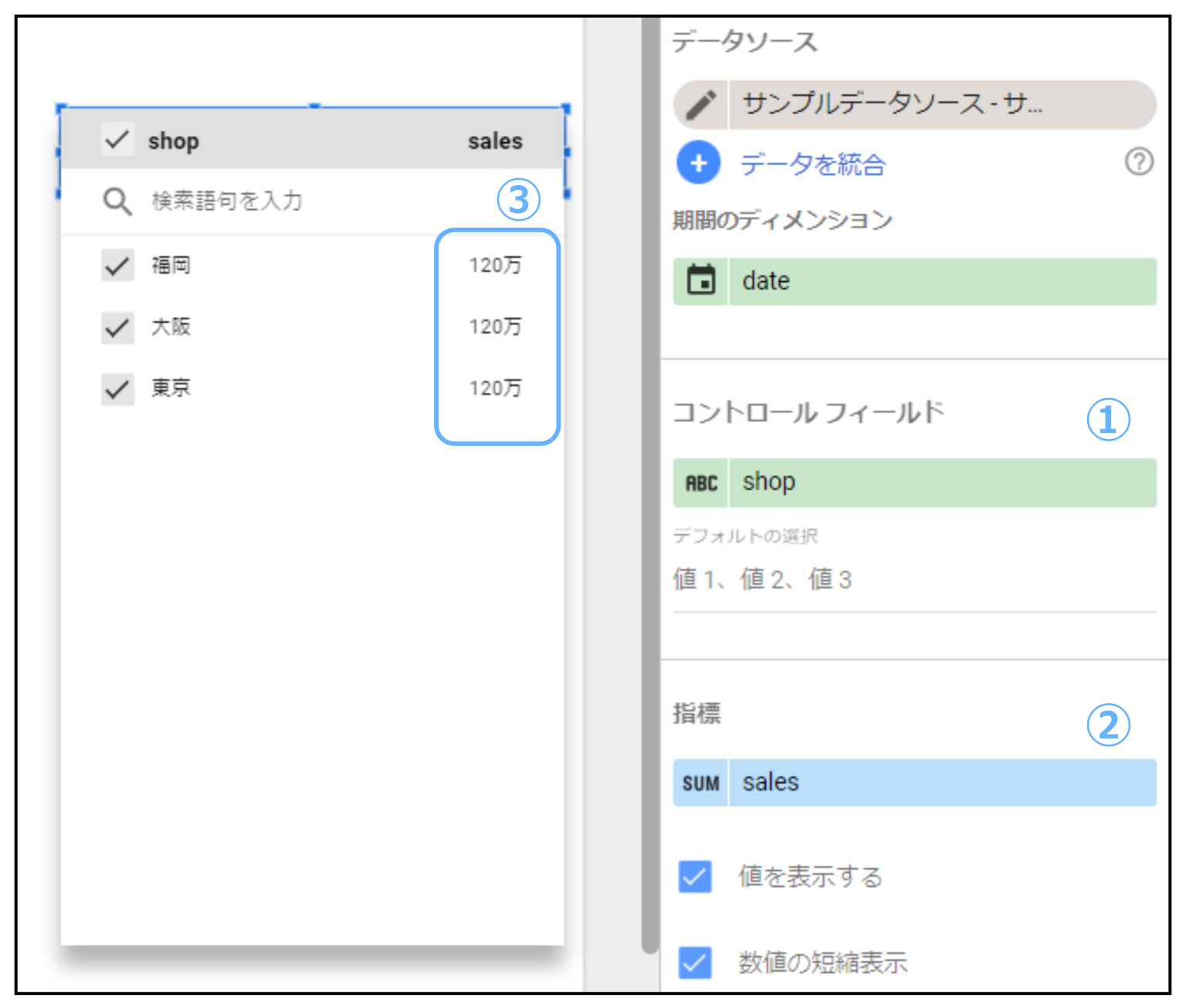
Task: Toggle the 数値の短縮表示 checkbox
Action: [x=695, y=962]
